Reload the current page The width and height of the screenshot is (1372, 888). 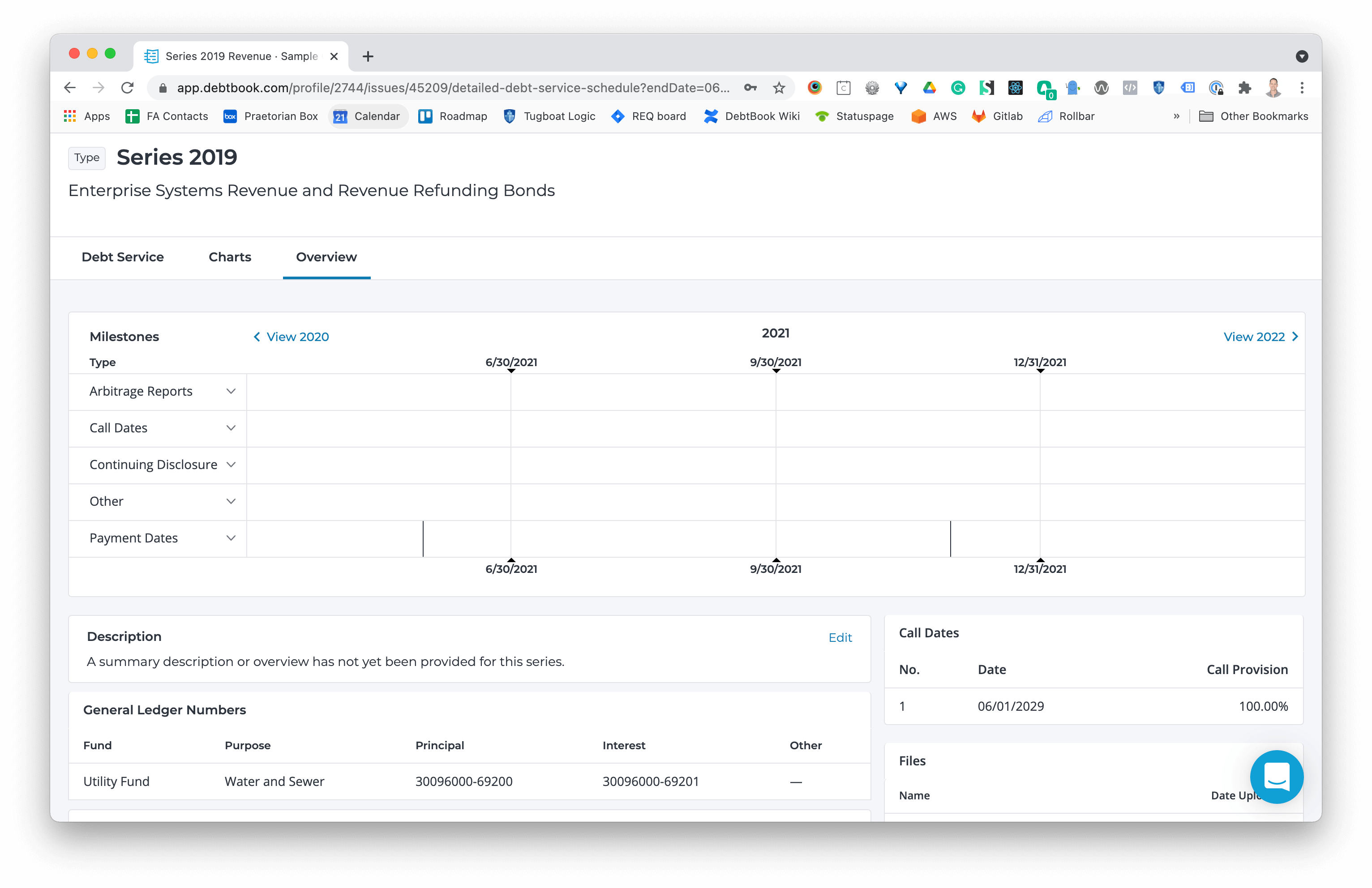(x=128, y=88)
